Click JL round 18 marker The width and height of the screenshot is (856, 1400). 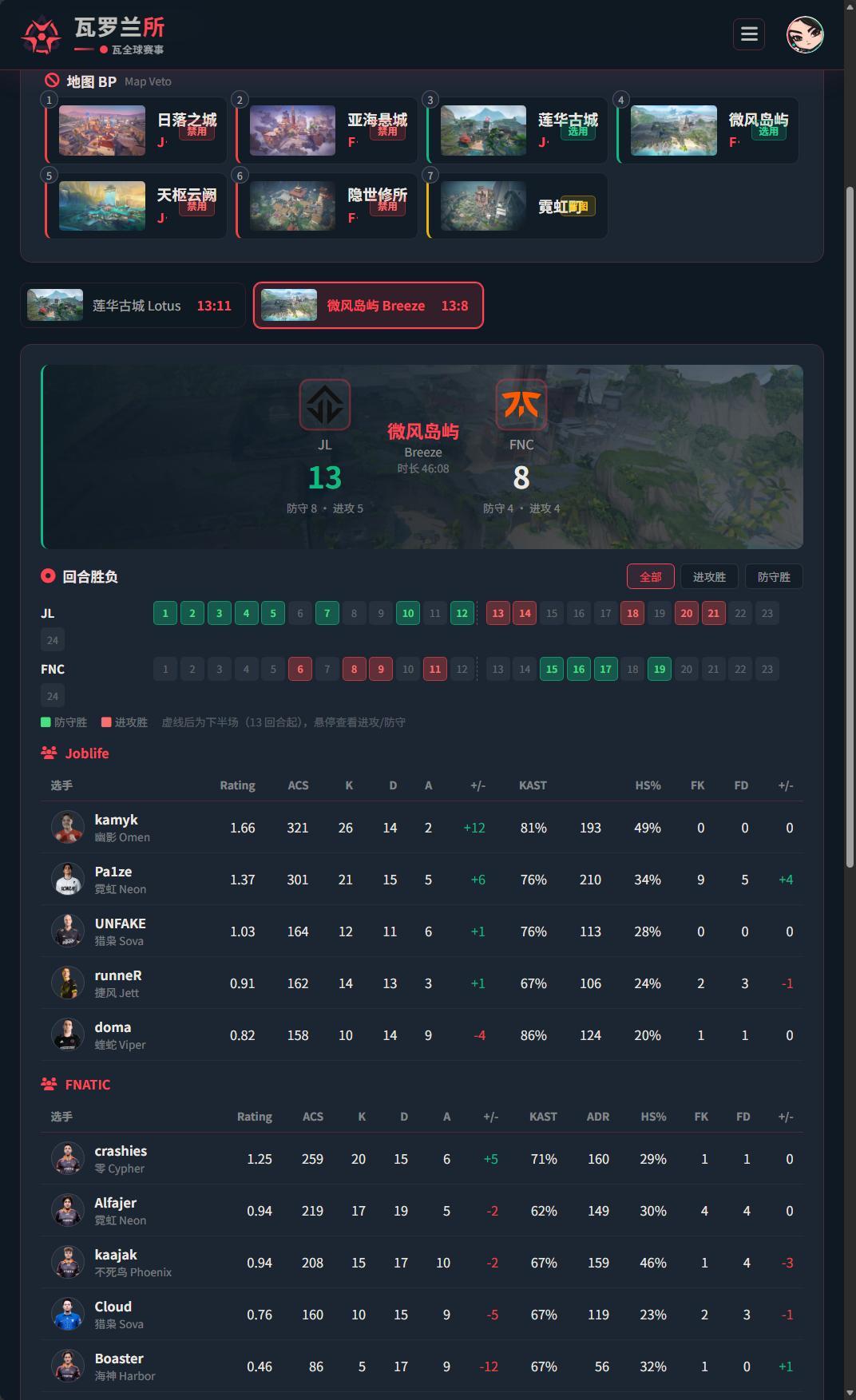(x=632, y=613)
